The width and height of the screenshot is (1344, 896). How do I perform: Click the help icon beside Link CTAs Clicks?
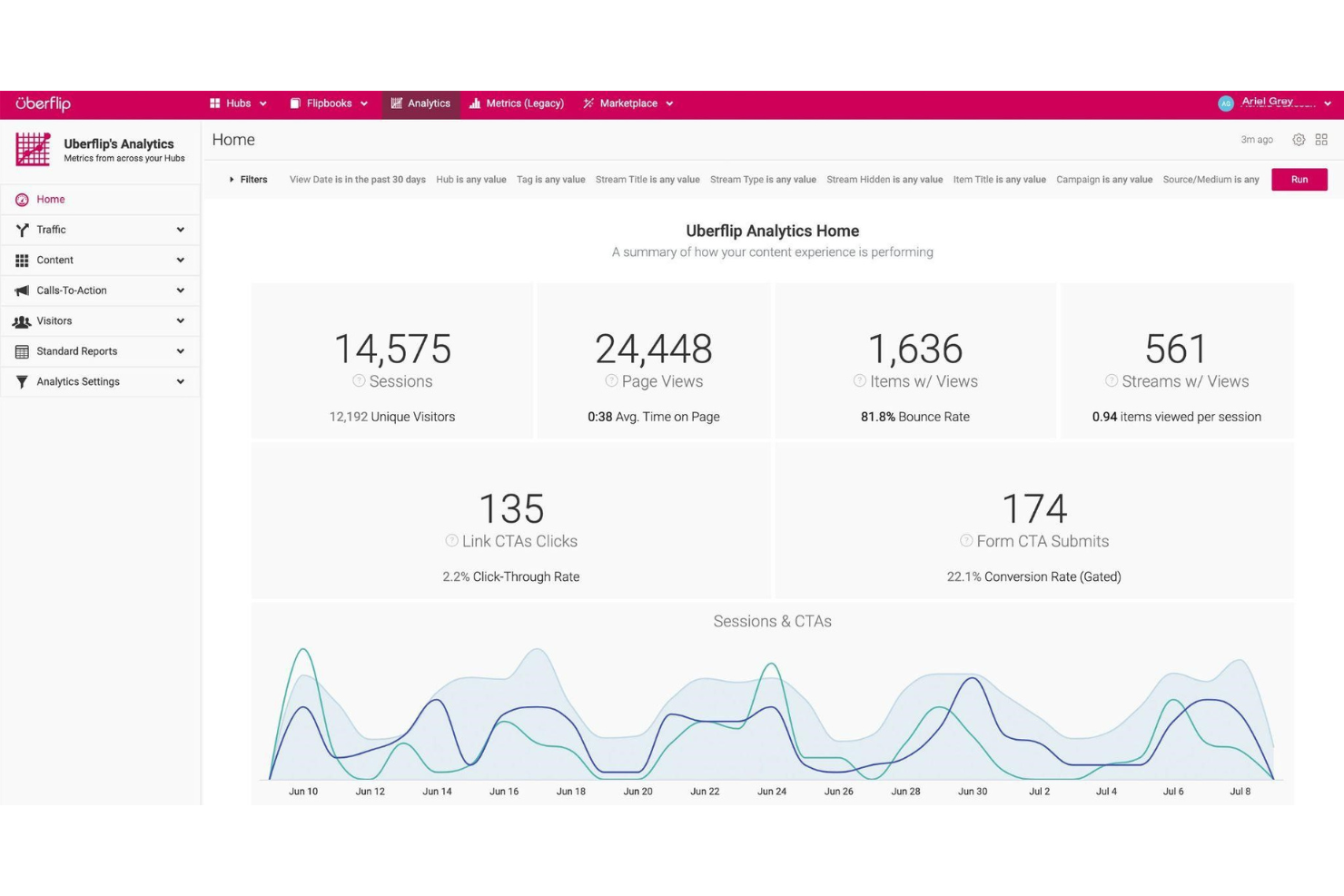pyautogui.click(x=451, y=541)
